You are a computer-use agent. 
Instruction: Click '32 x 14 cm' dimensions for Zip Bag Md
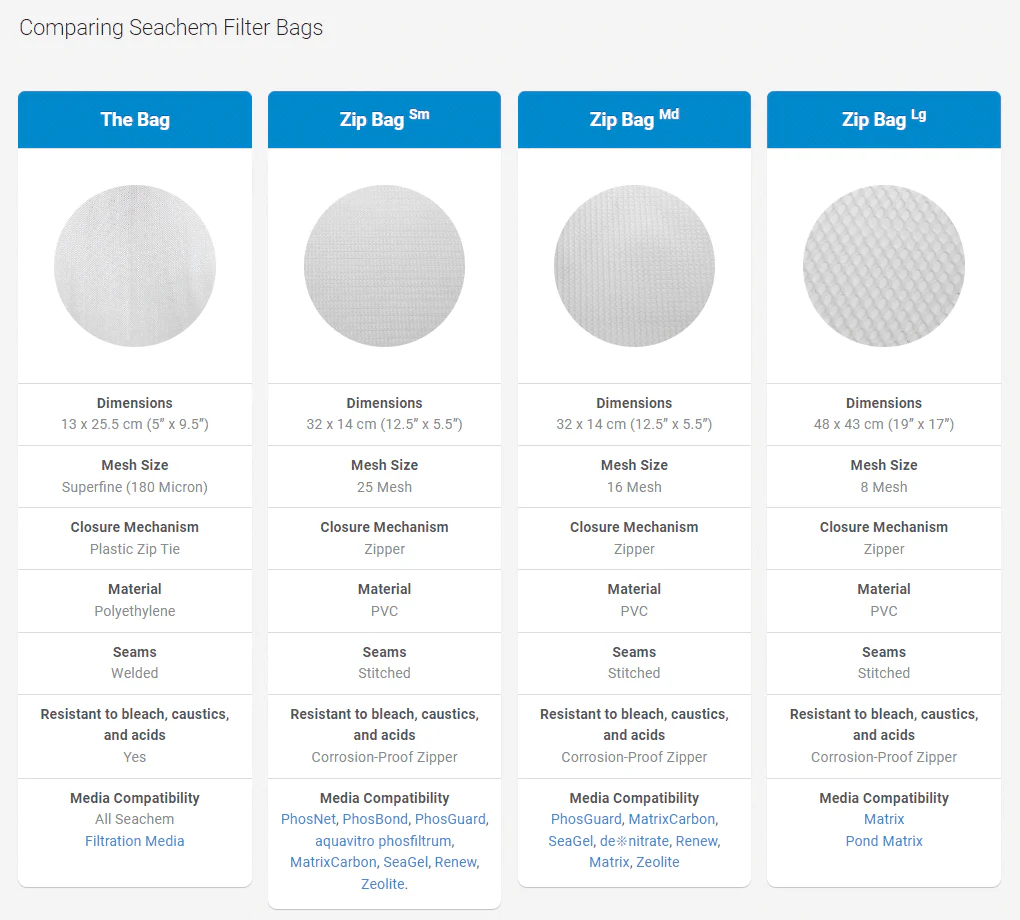coord(634,424)
